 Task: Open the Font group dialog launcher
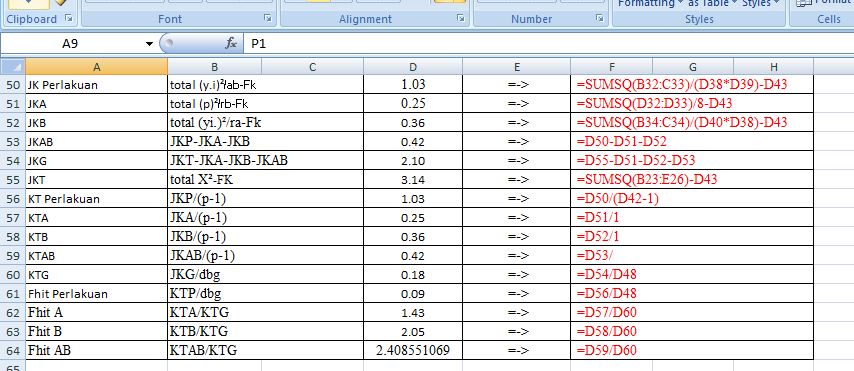pos(267,19)
